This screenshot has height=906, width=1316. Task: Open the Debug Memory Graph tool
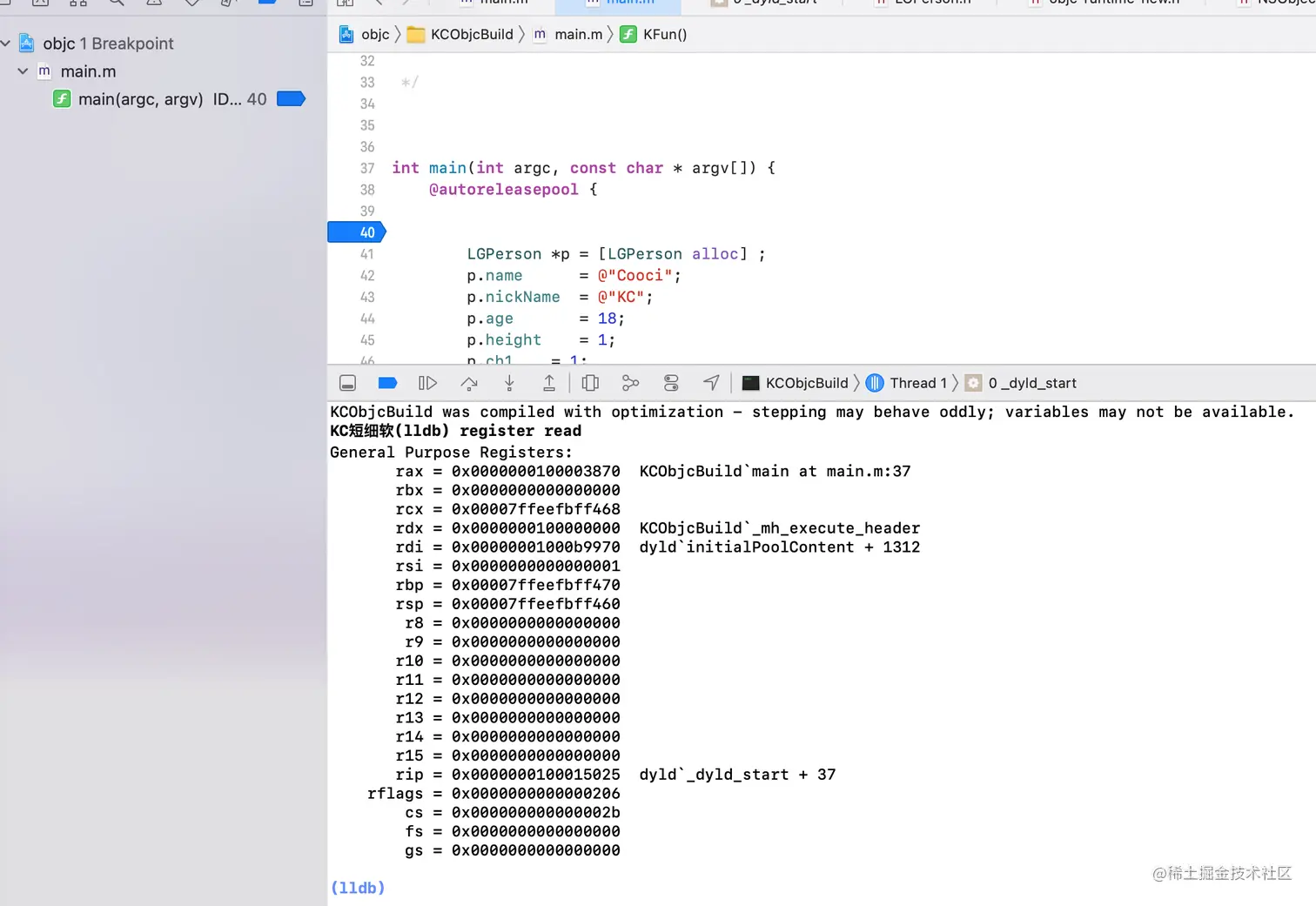[x=631, y=383]
